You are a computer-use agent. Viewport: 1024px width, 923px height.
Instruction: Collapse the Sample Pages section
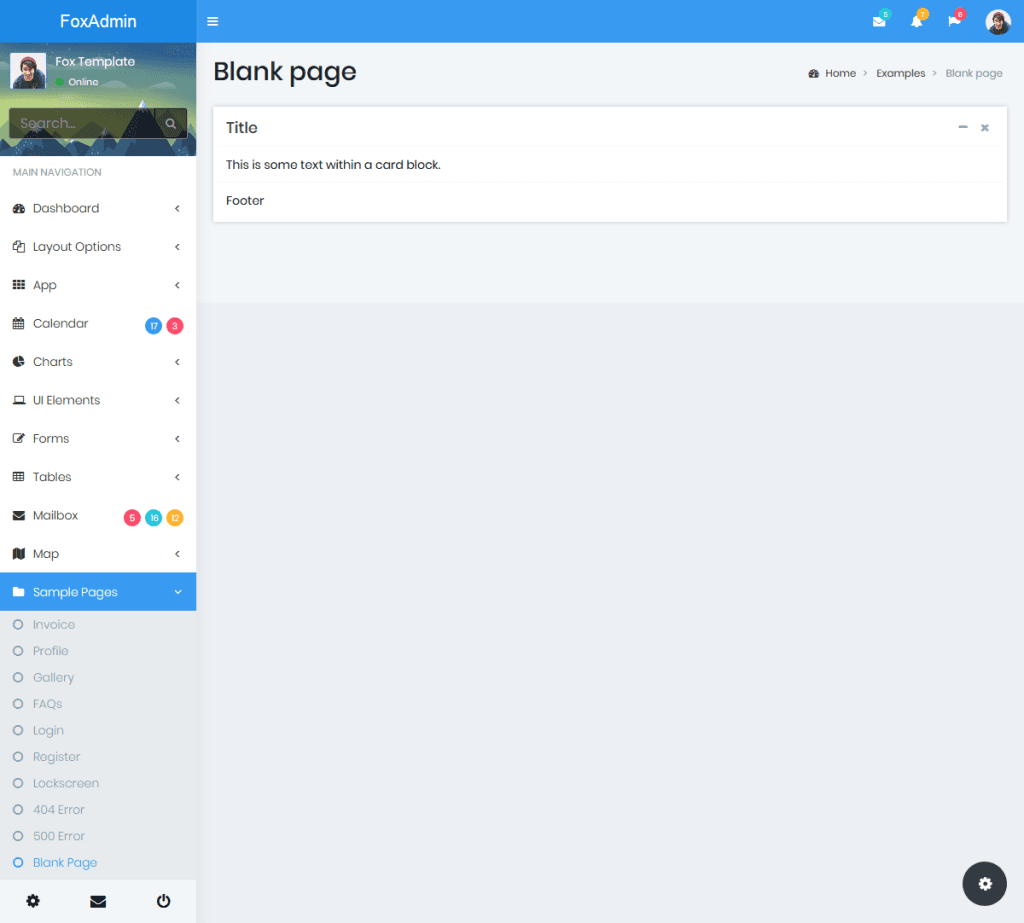[75, 591]
